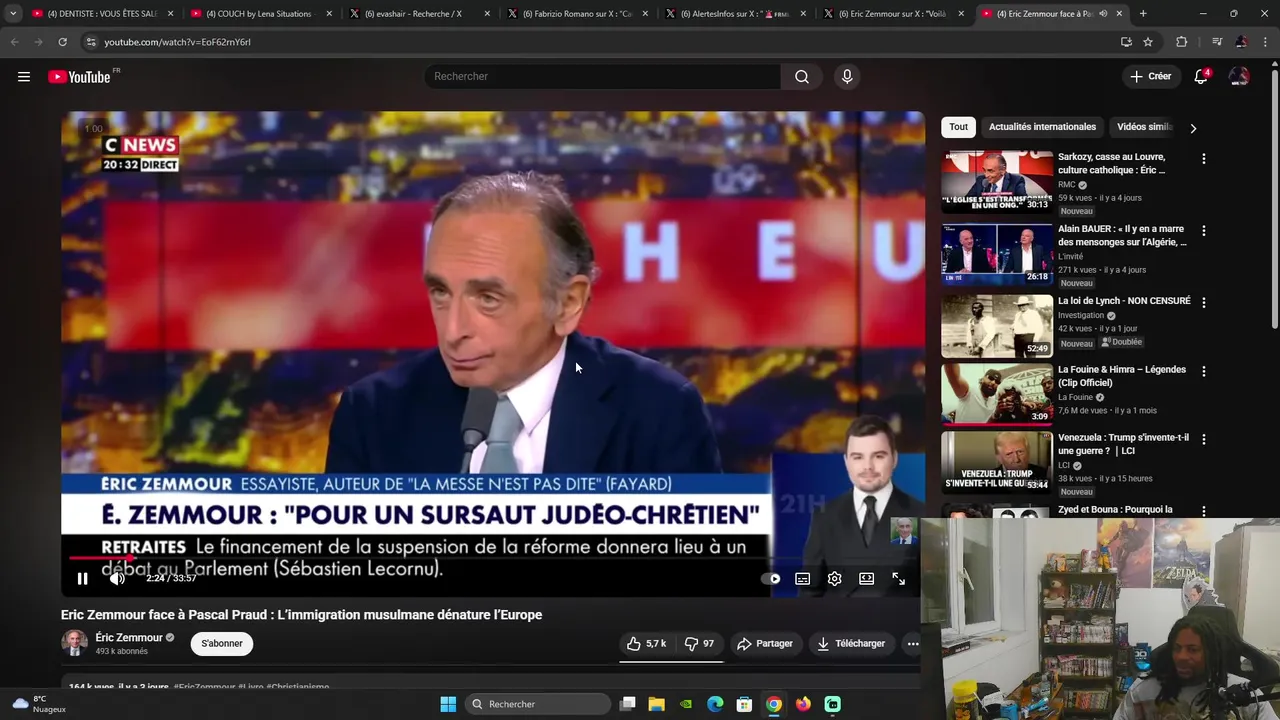Open Microsoft Edge from the taskbar

pos(715,704)
